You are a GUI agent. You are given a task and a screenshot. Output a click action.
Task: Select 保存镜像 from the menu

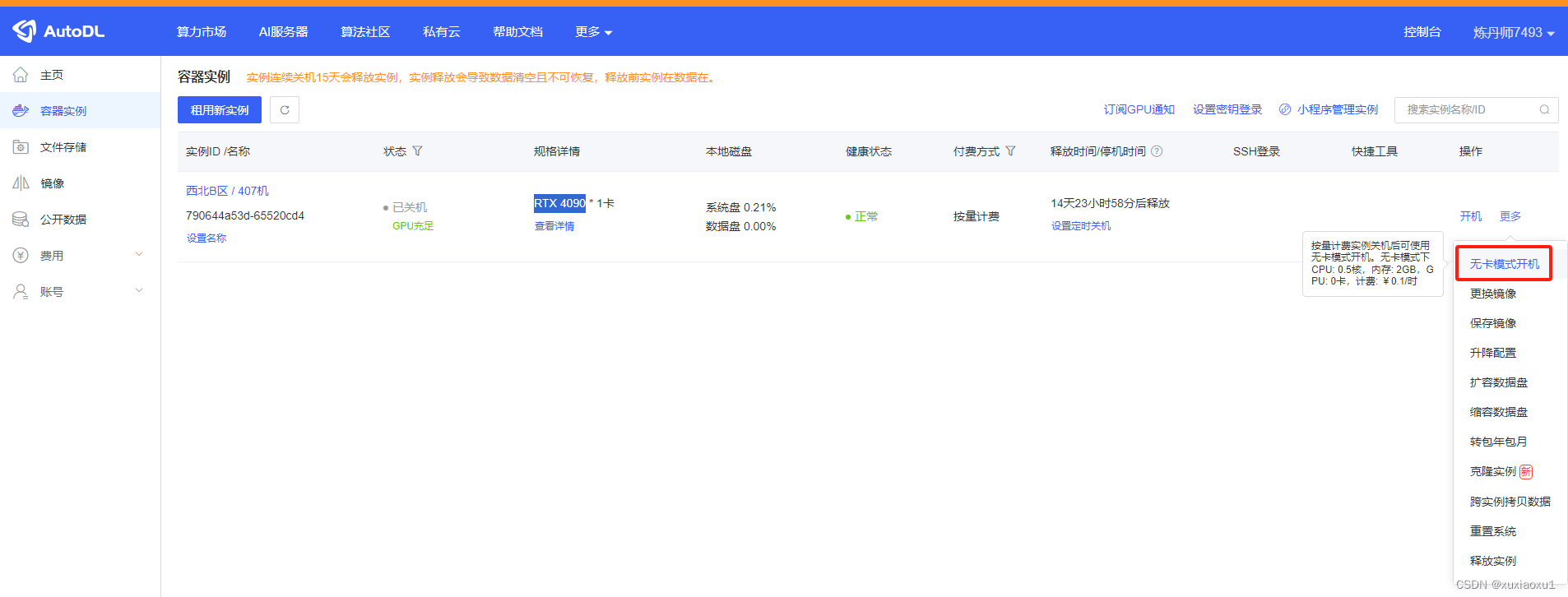coord(1493,323)
